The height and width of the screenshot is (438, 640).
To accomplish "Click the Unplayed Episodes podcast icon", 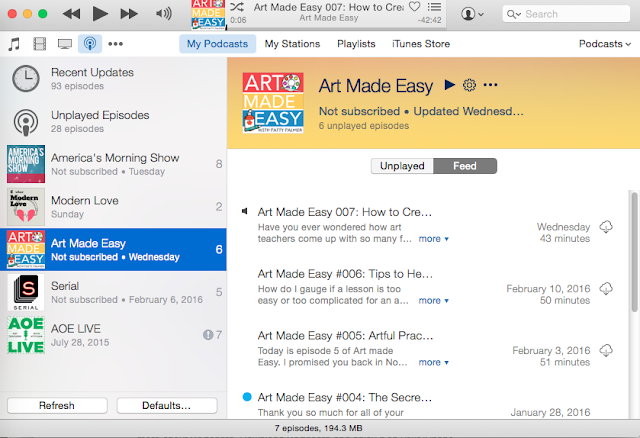I will [26, 121].
